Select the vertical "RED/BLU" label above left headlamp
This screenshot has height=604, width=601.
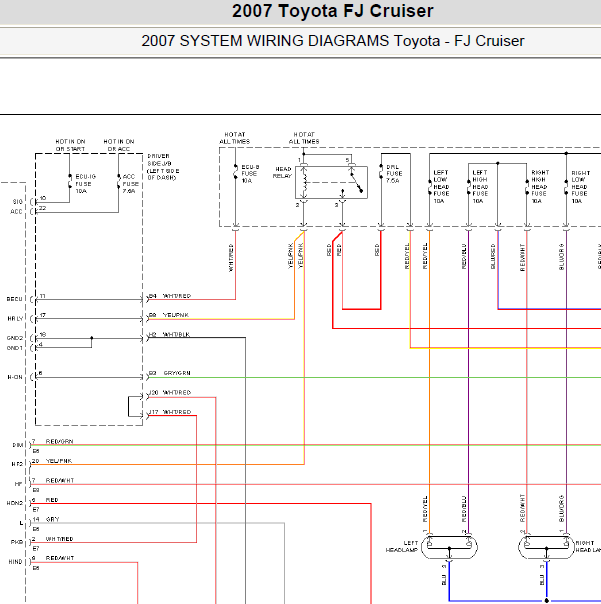point(464,509)
